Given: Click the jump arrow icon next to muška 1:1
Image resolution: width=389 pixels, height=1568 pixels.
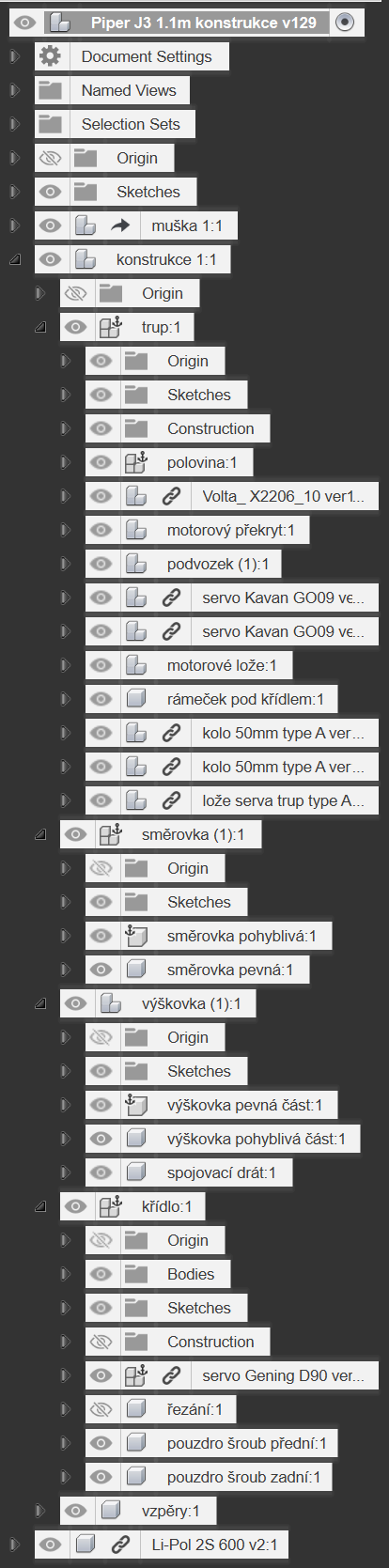Looking at the screenshot, I should 120,225.
